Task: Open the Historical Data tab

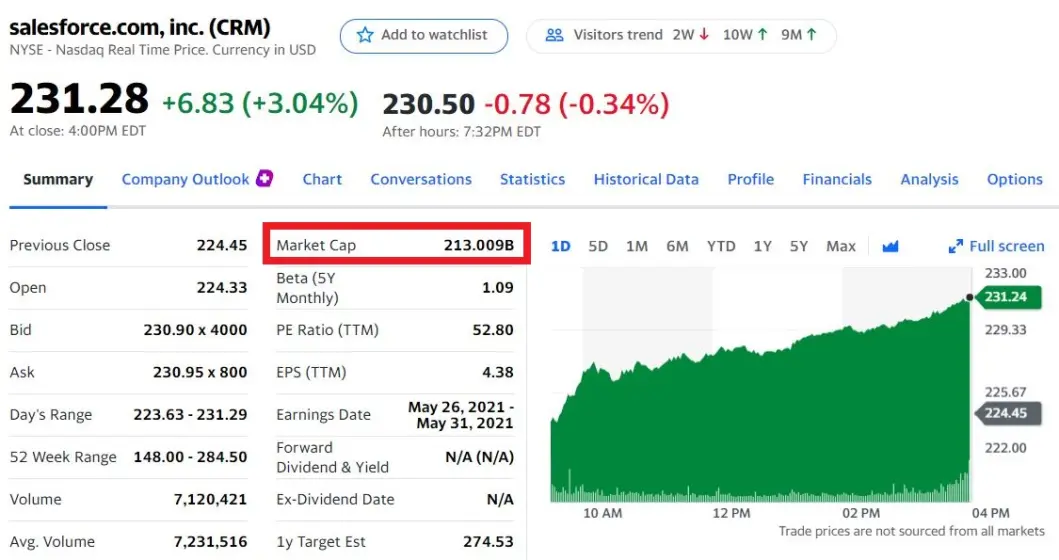Action: tap(646, 180)
